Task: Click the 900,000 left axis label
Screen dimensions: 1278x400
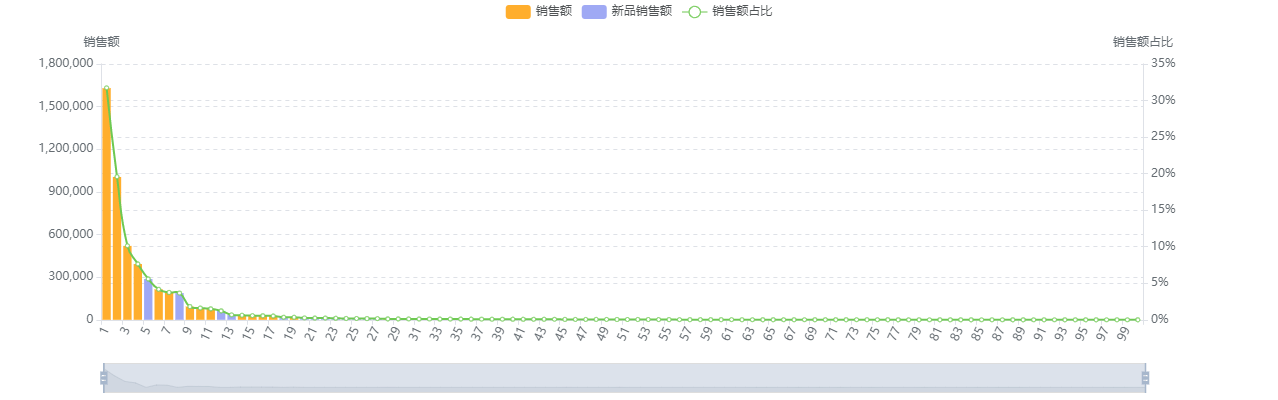Action: pyautogui.click(x=71, y=191)
